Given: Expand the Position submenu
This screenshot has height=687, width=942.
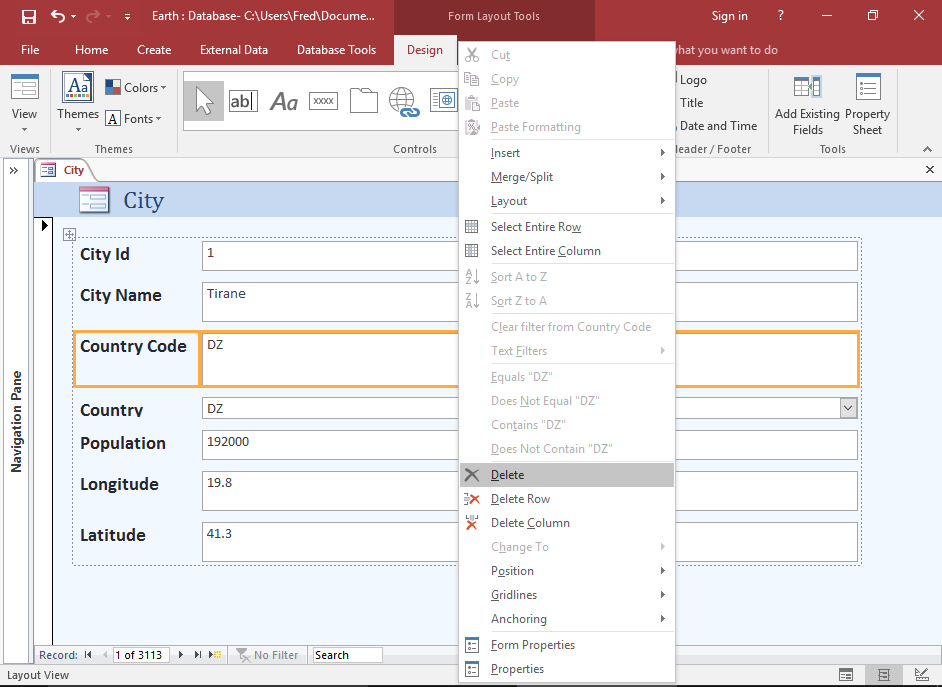Looking at the screenshot, I should pyautogui.click(x=567, y=570).
